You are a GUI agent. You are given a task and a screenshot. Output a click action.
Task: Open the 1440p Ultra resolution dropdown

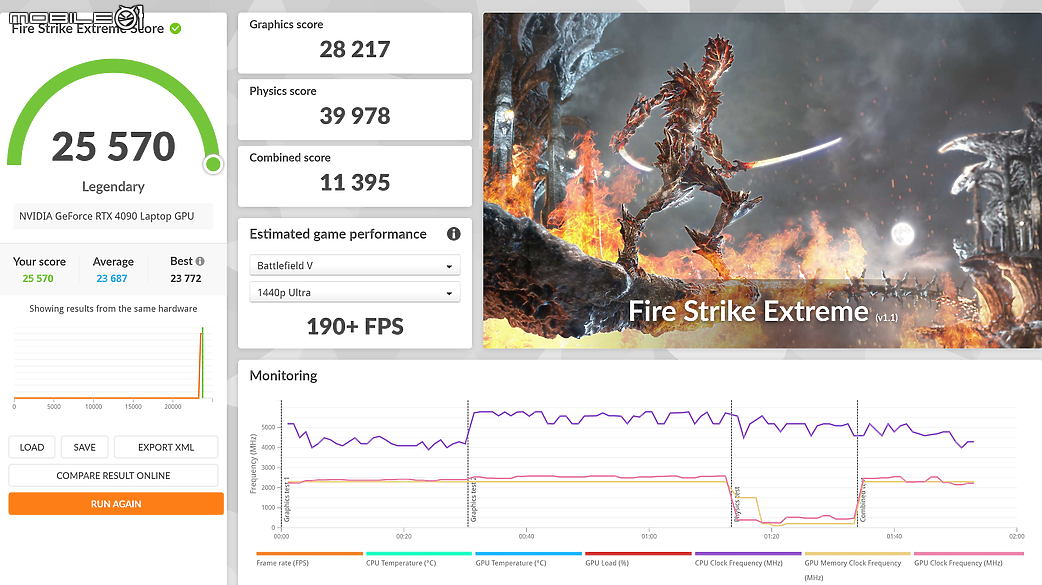[355, 292]
